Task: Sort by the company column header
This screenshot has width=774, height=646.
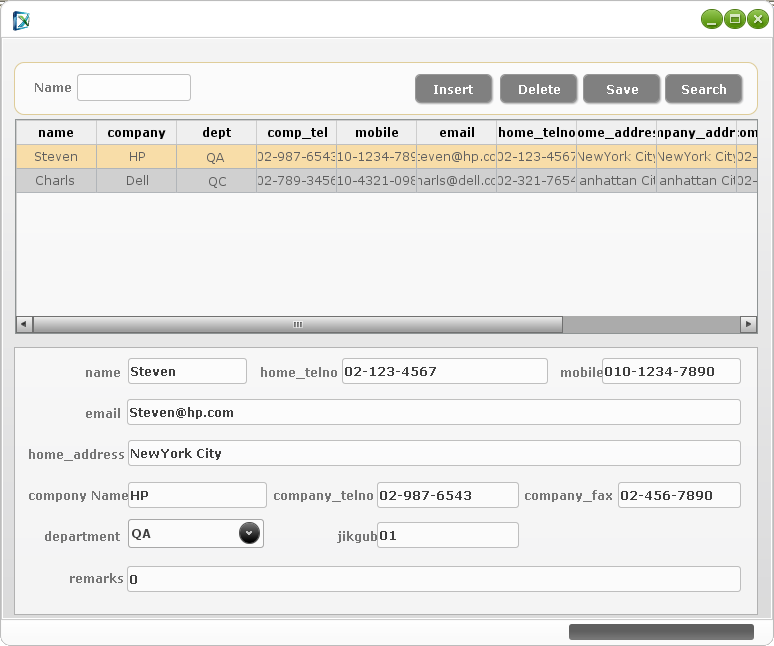Action: point(136,132)
